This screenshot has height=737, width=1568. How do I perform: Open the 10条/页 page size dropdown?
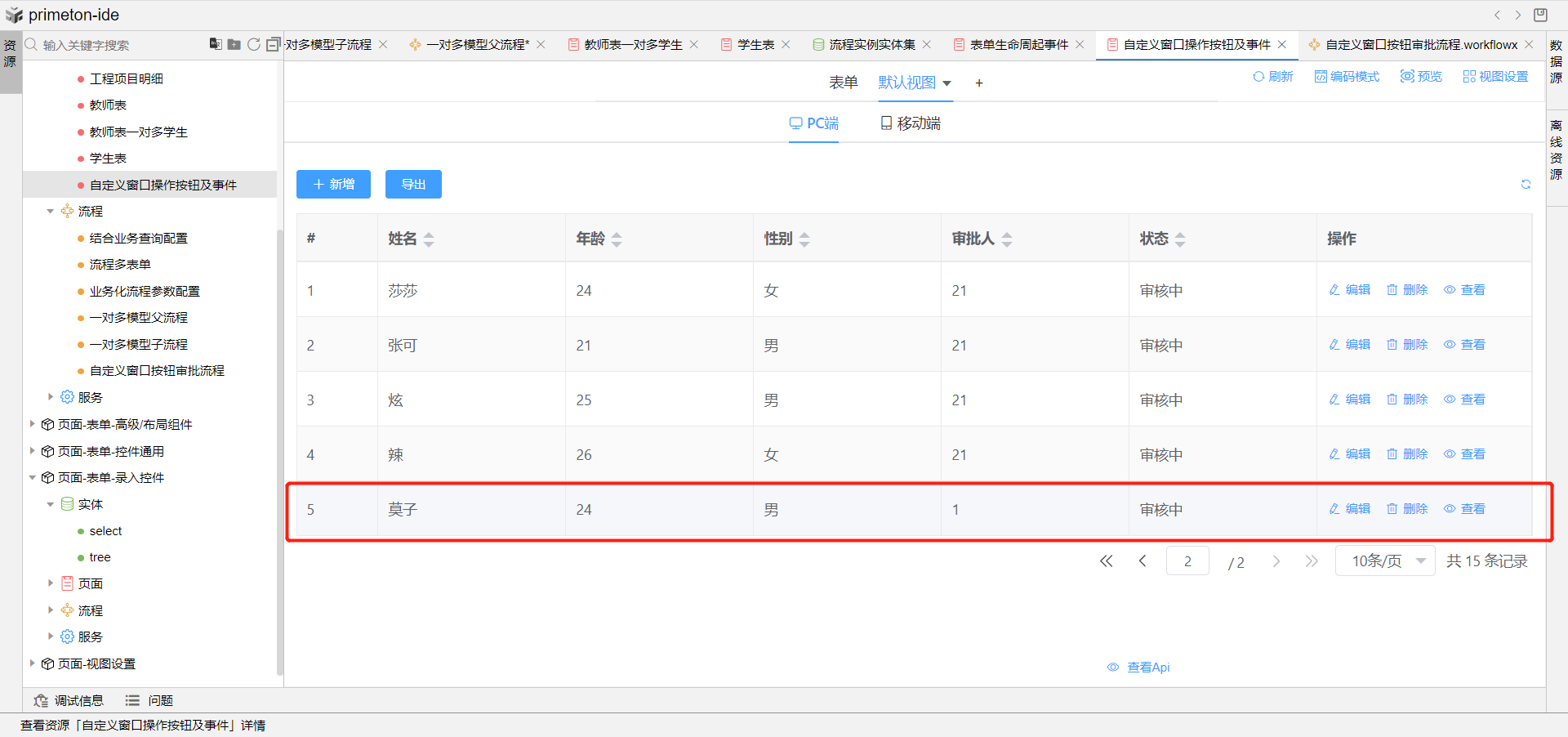pyautogui.click(x=1385, y=561)
